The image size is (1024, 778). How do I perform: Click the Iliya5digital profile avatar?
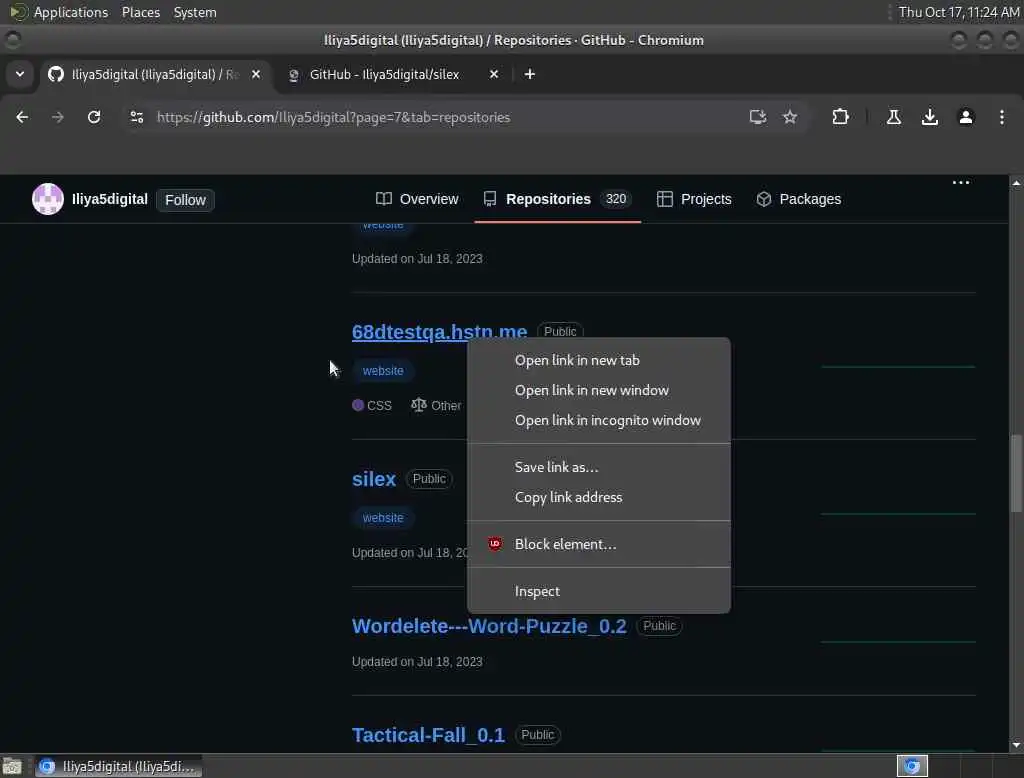pyautogui.click(x=48, y=199)
